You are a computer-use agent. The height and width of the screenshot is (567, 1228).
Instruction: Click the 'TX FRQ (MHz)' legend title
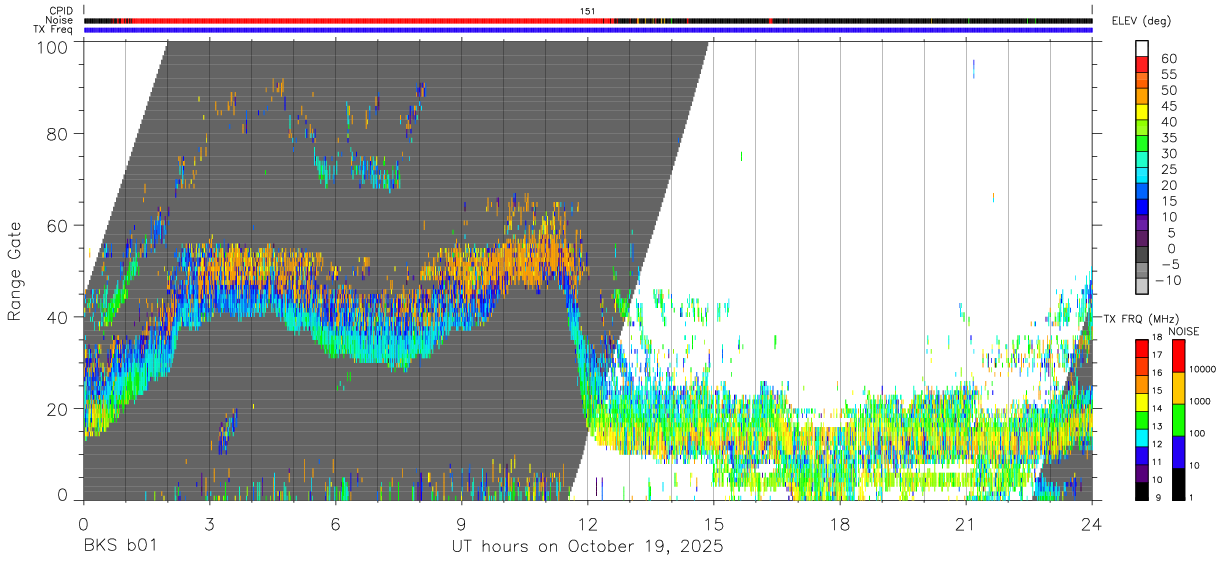click(1140, 319)
